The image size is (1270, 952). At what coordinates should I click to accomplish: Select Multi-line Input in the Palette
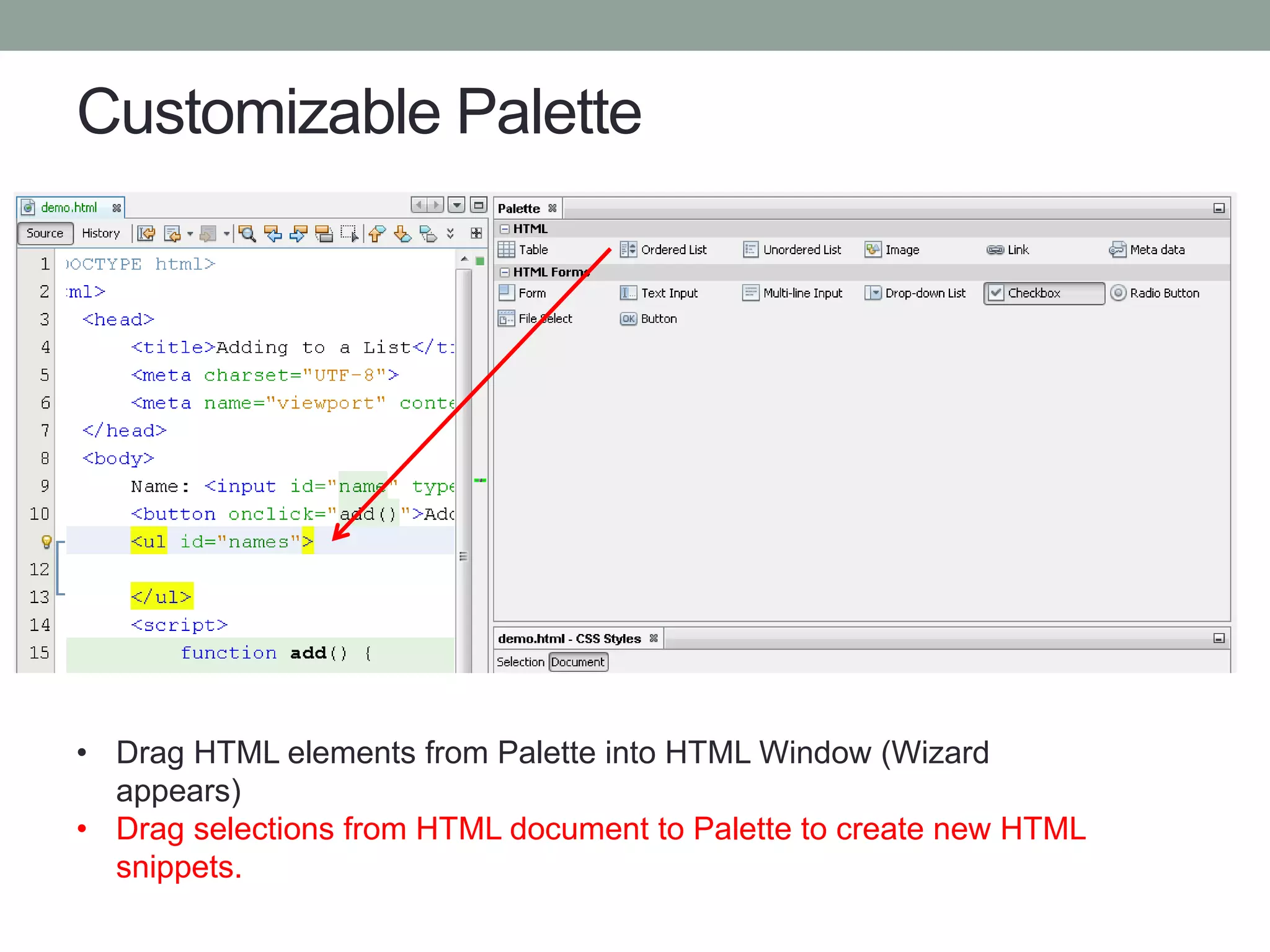(793, 293)
